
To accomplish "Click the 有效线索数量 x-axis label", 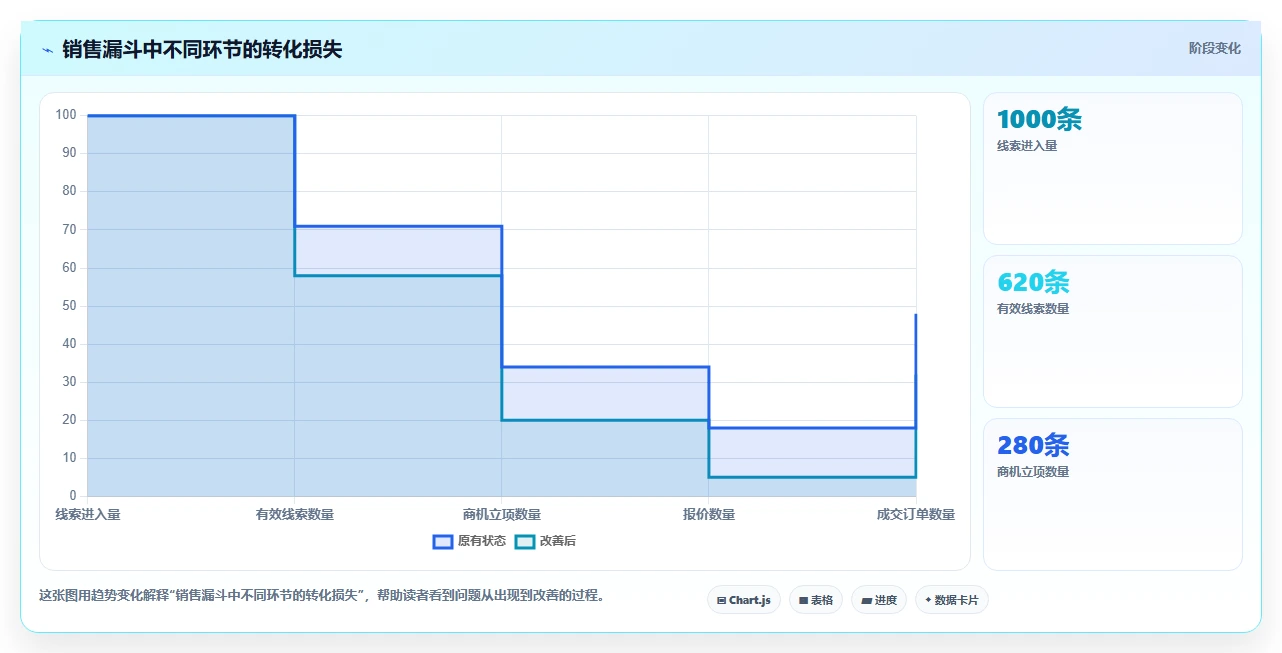I will coord(295,514).
